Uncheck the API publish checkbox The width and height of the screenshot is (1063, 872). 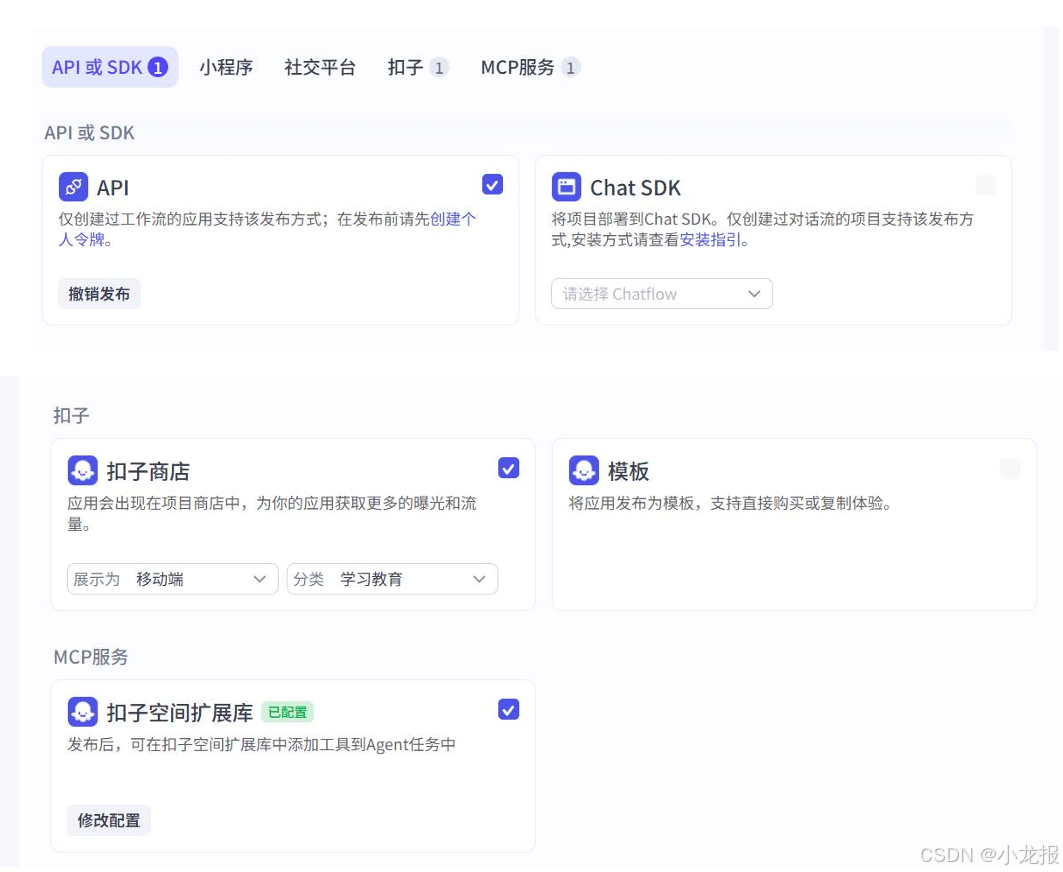click(x=490, y=184)
